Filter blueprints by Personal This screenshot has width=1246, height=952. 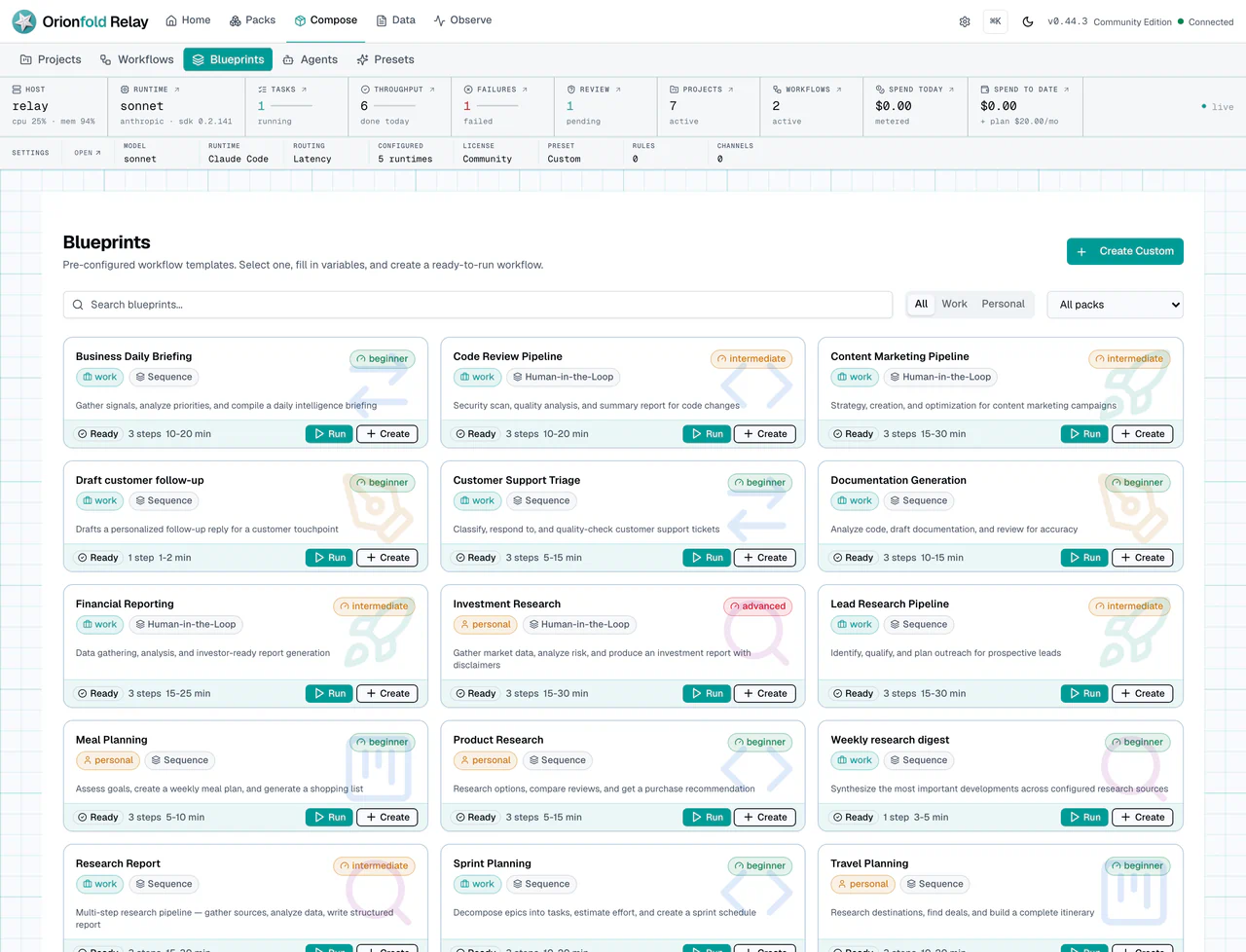(x=1003, y=304)
